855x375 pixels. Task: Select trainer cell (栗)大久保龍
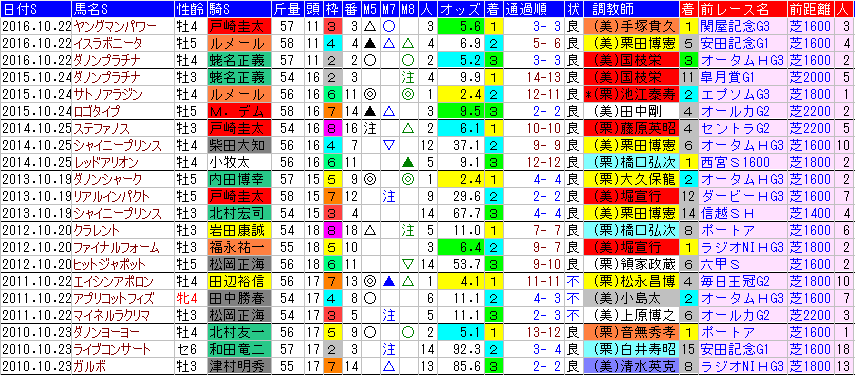(x=630, y=180)
